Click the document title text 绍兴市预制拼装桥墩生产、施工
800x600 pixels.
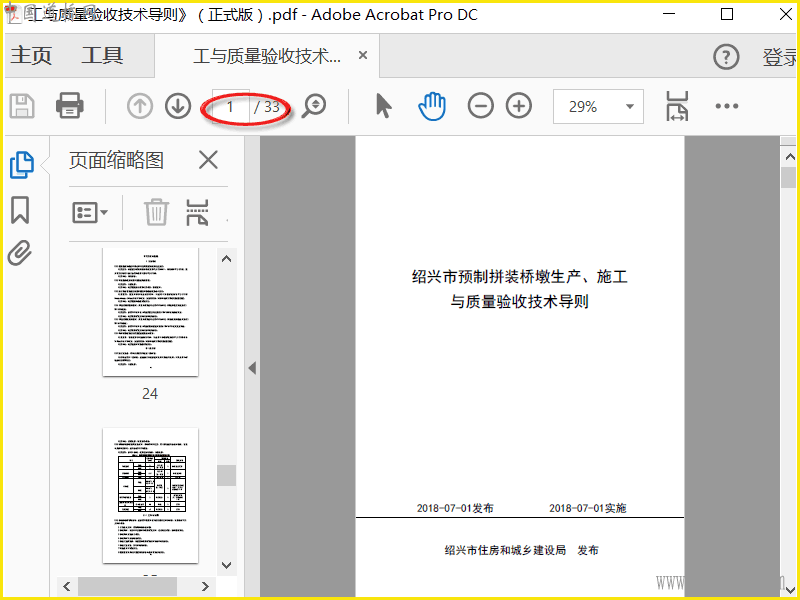(x=519, y=277)
